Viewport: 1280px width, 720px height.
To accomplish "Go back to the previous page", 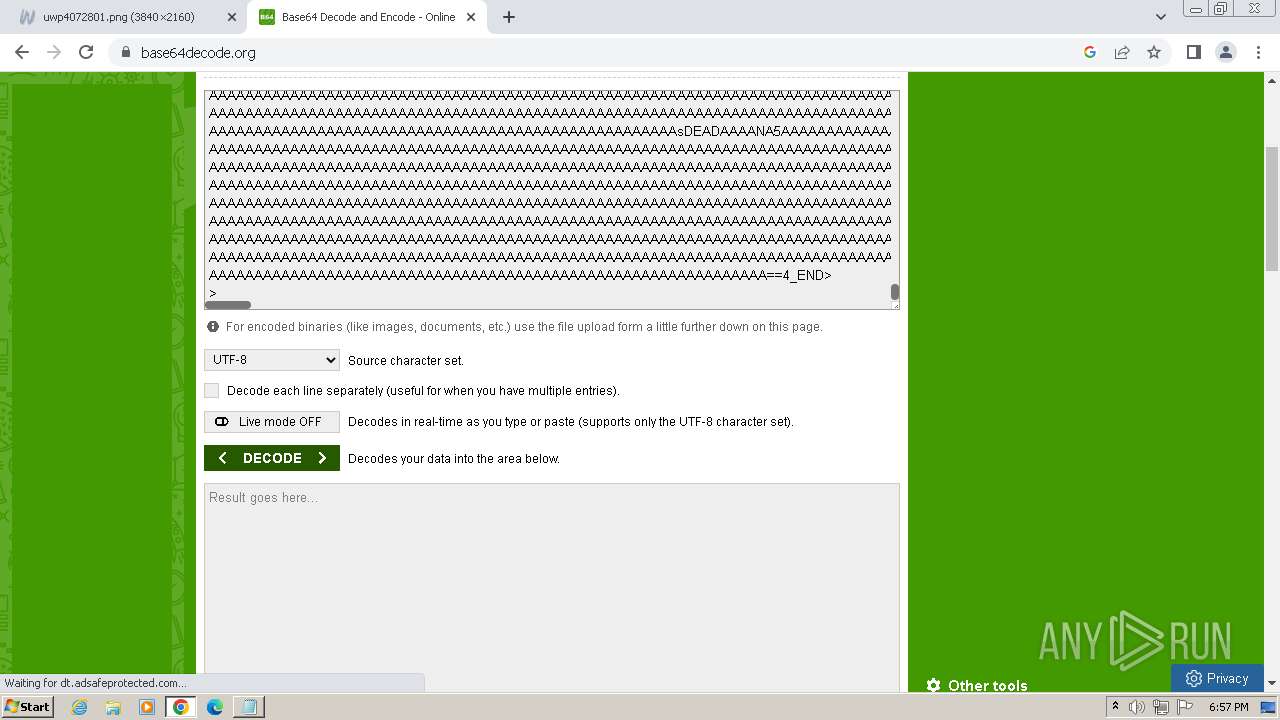I will pos(22,52).
